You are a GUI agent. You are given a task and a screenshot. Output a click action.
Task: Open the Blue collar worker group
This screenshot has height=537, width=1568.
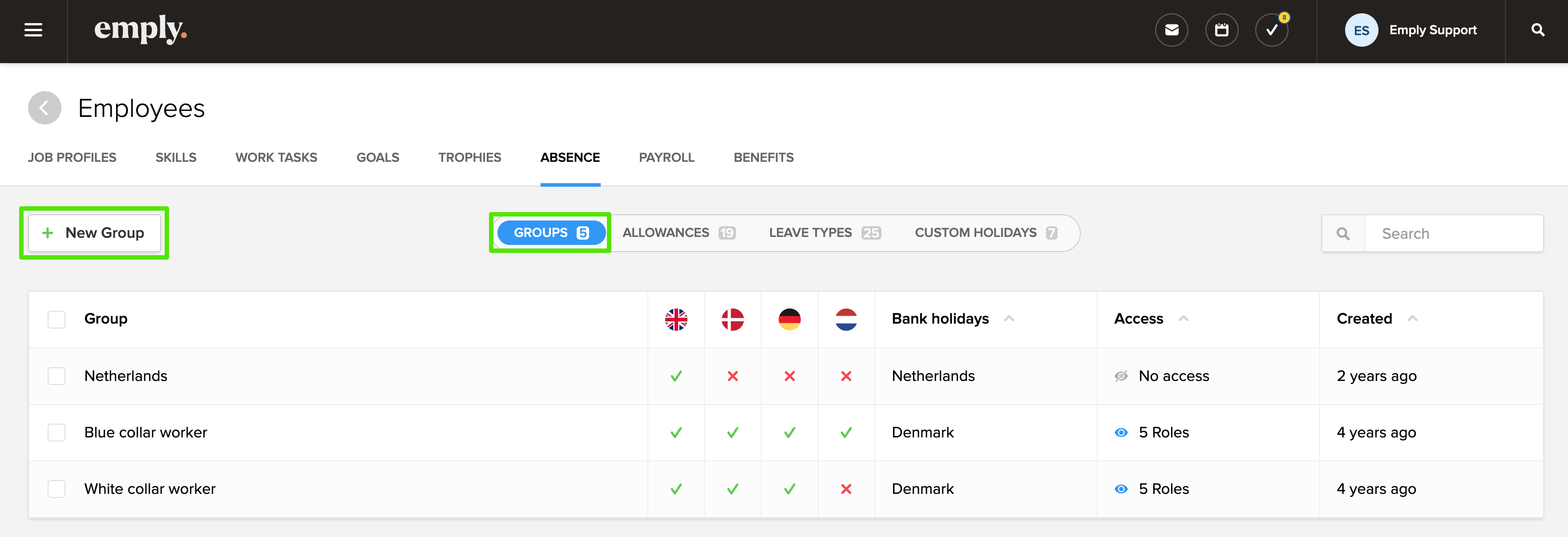[x=145, y=433]
